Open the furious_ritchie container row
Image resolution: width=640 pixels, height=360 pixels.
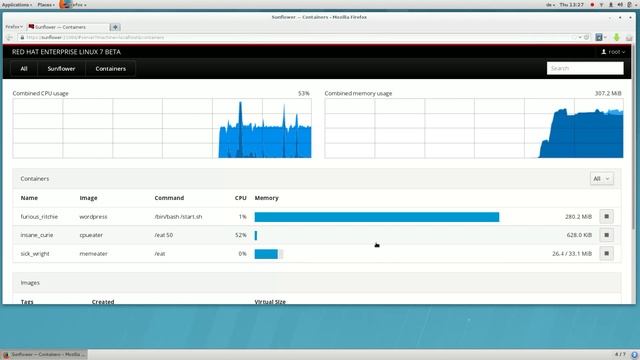point(317,217)
